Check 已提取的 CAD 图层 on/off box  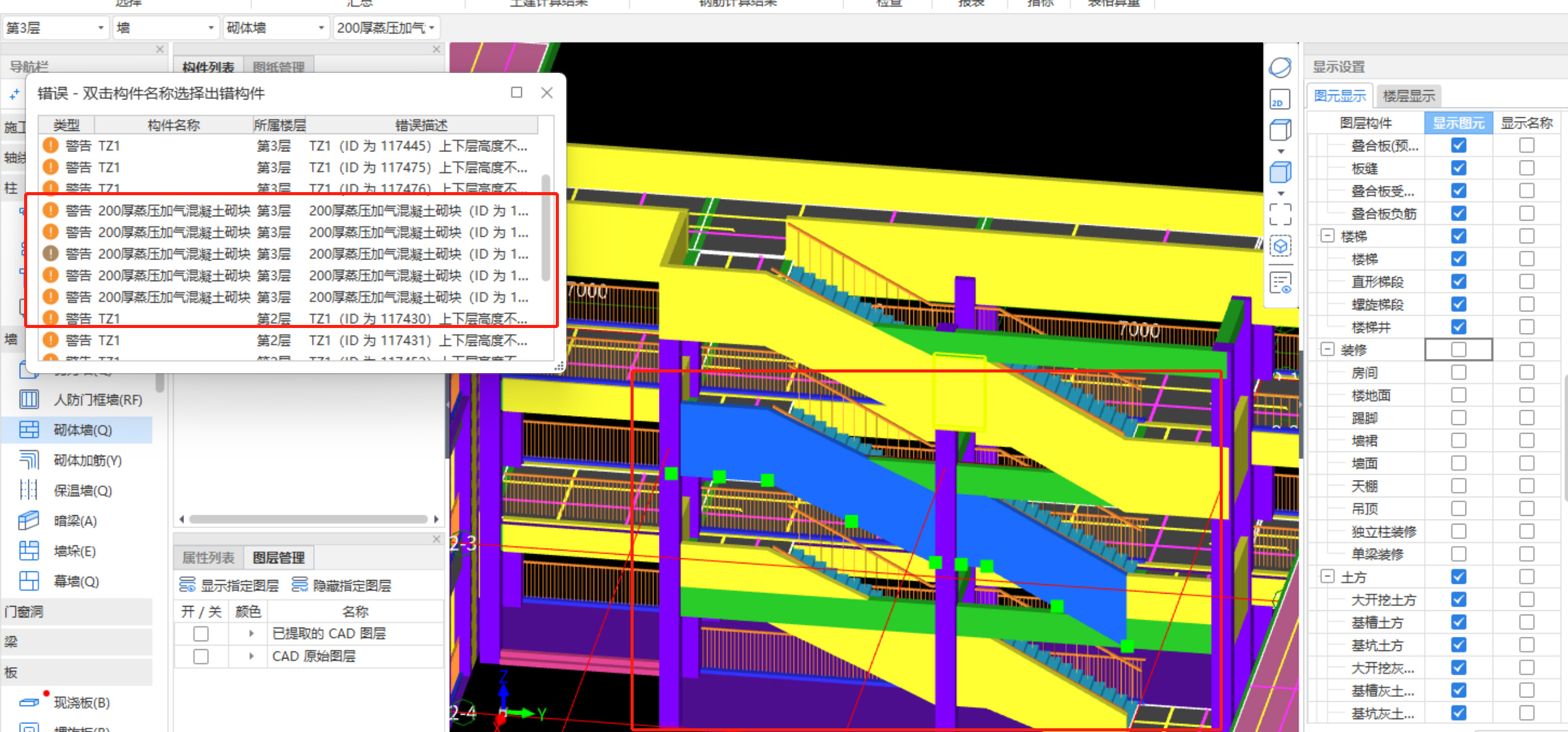201,633
